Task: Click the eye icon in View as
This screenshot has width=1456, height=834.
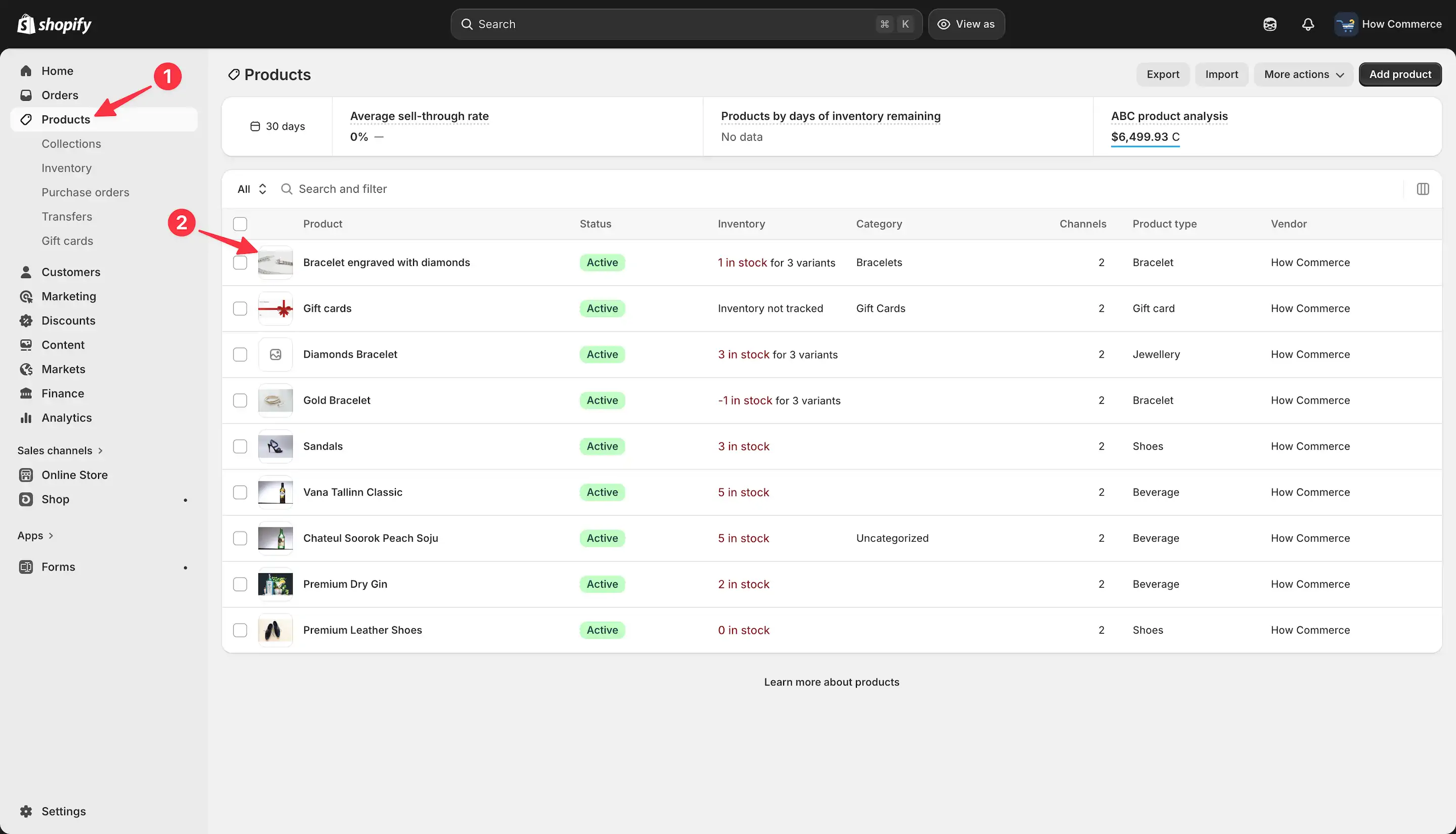Action: (x=943, y=24)
